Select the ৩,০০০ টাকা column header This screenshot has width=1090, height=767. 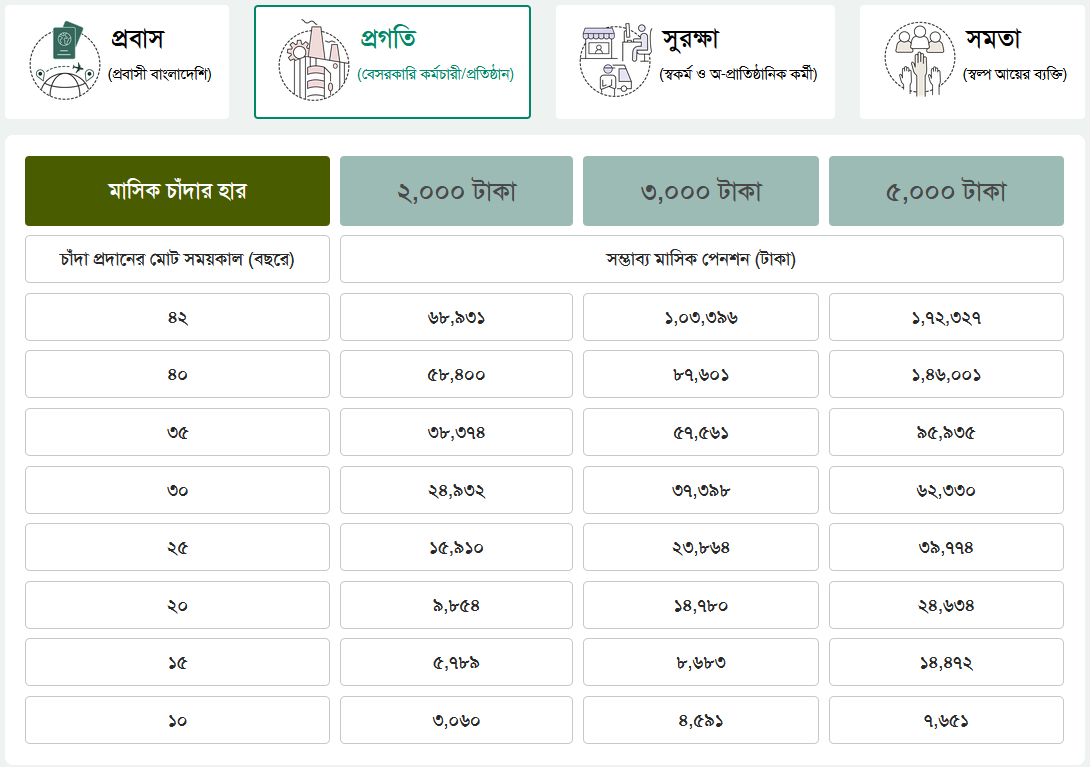701,191
